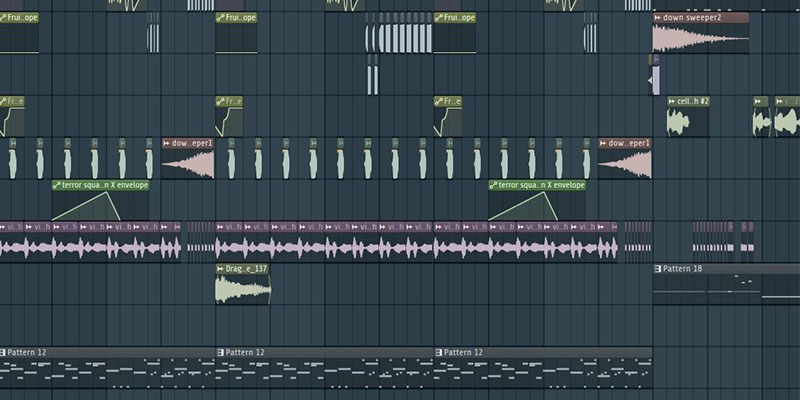The width and height of the screenshot is (800, 400).
Task: Click the Pattern 18 clip's pattern icon
Action: (658, 269)
